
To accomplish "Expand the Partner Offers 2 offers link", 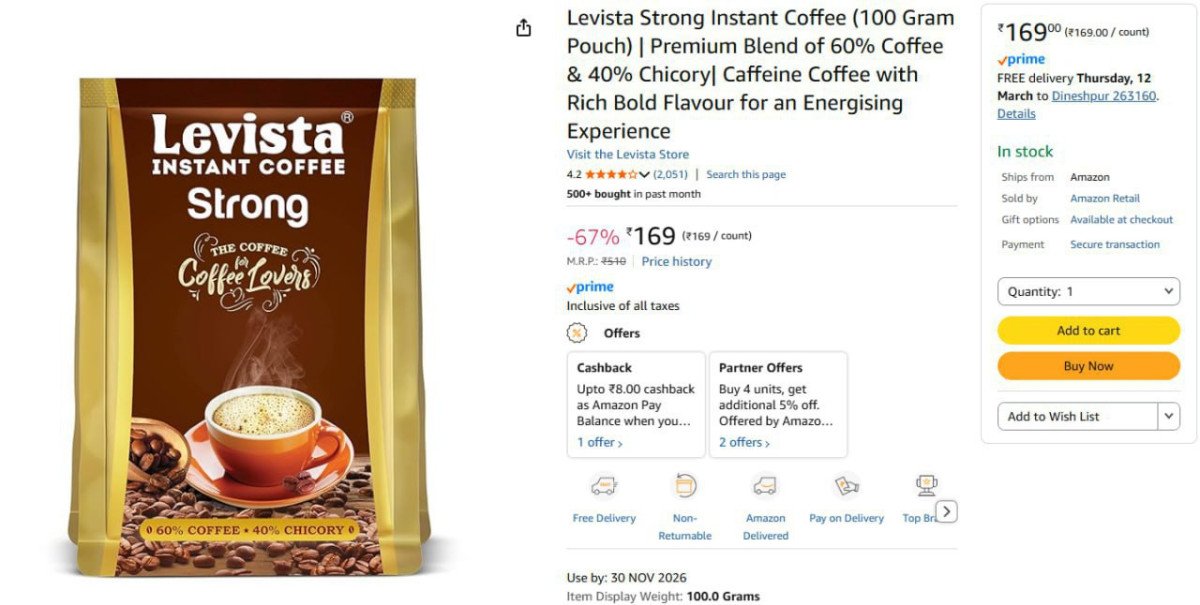I will [744, 442].
